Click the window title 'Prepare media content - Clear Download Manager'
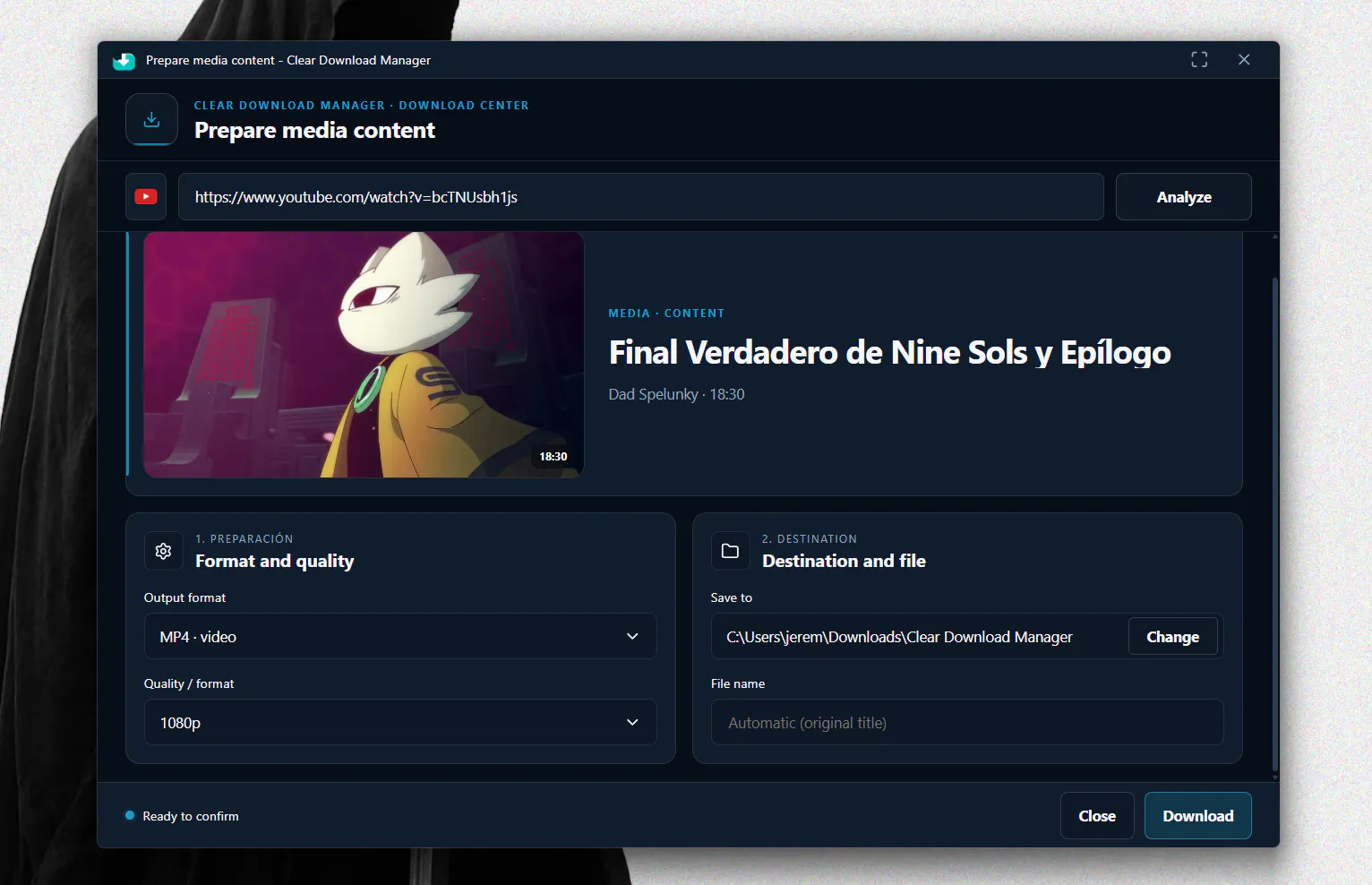Screen dimensions: 1372x885 coord(288,60)
